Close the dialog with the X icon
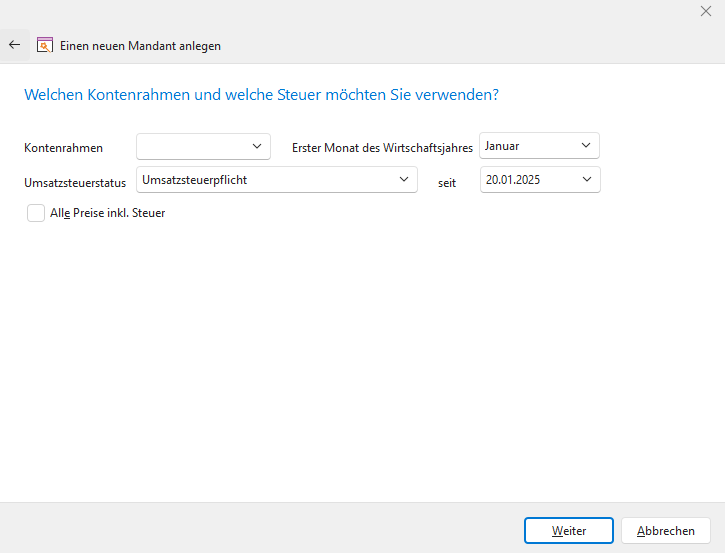 706,11
